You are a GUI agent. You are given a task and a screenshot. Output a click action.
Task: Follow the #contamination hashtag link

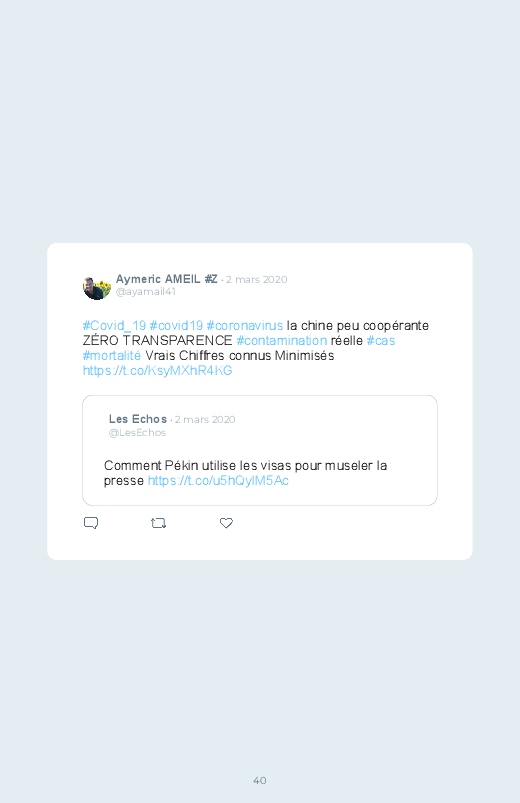[x=282, y=341]
